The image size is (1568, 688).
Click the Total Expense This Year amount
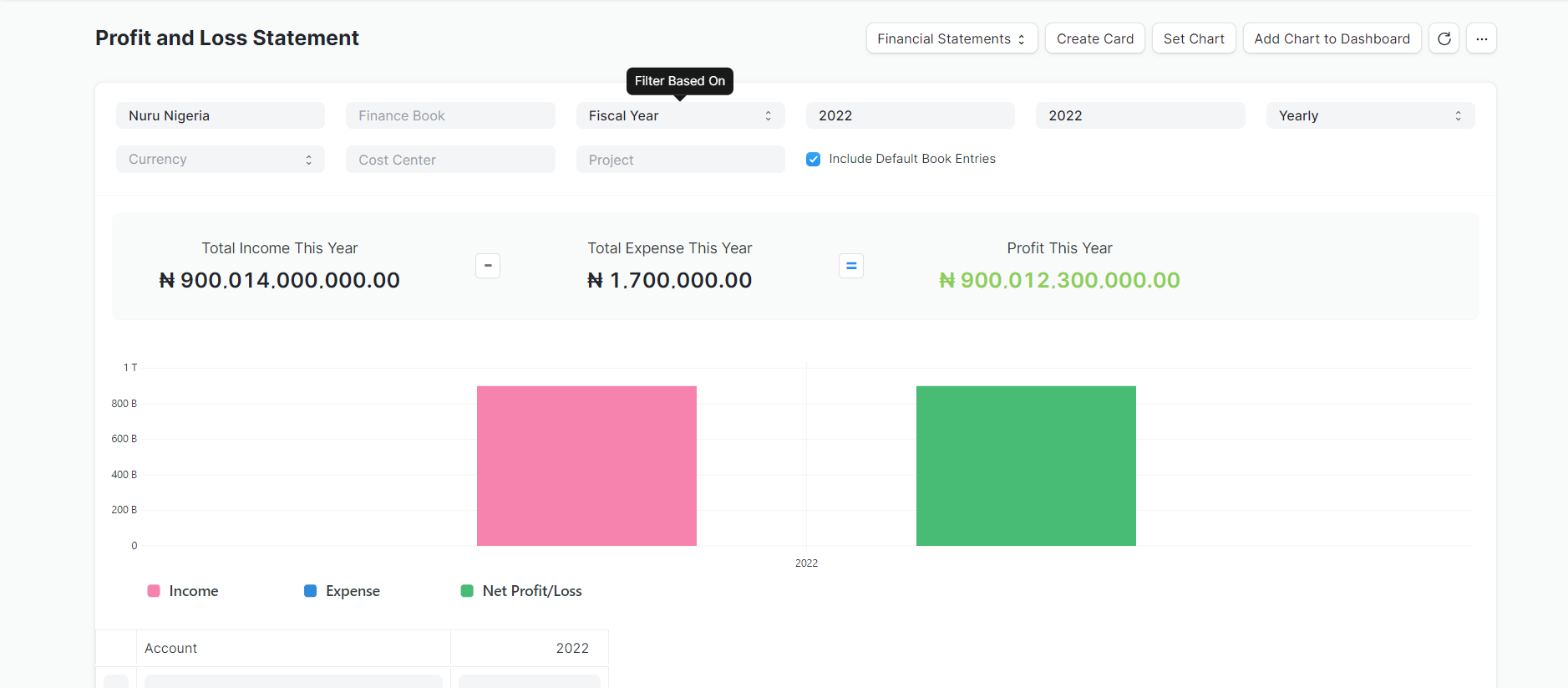pos(669,280)
